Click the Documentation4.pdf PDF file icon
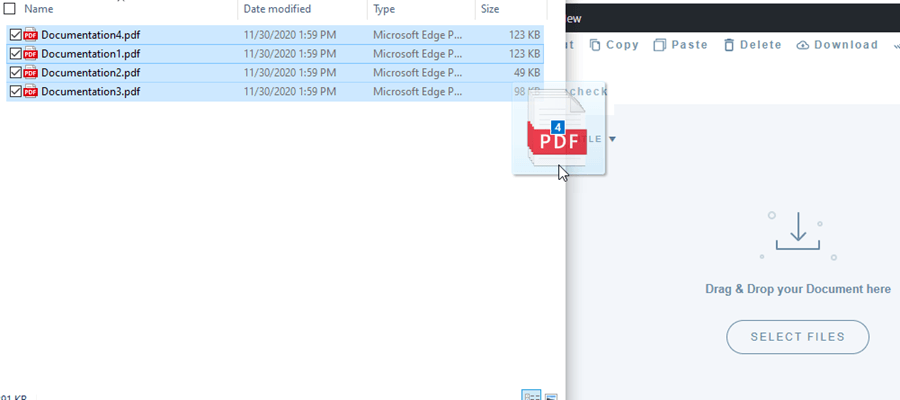Screen dimensions: 900x400 coord(31,35)
